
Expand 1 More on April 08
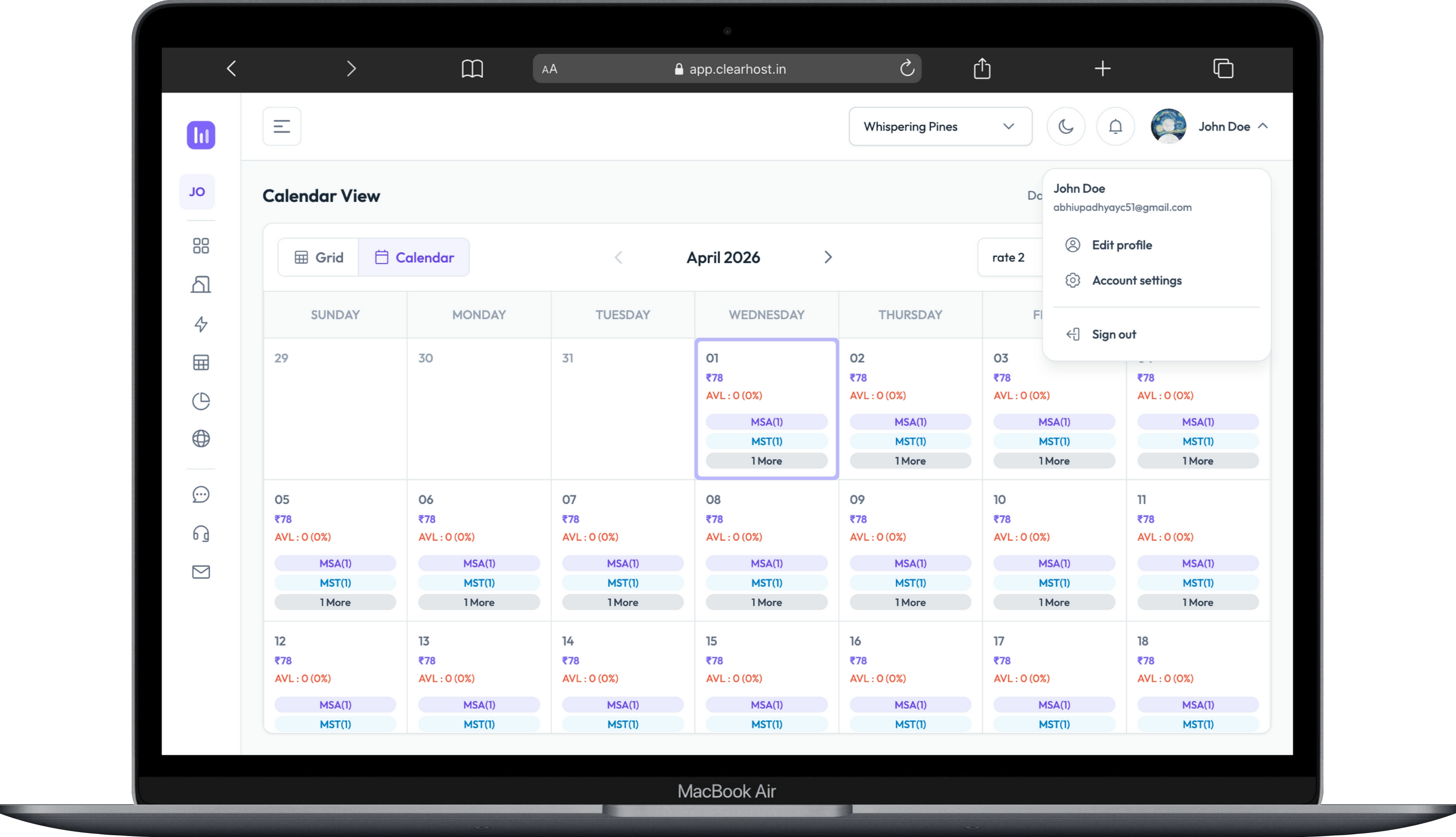pyautogui.click(x=766, y=602)
